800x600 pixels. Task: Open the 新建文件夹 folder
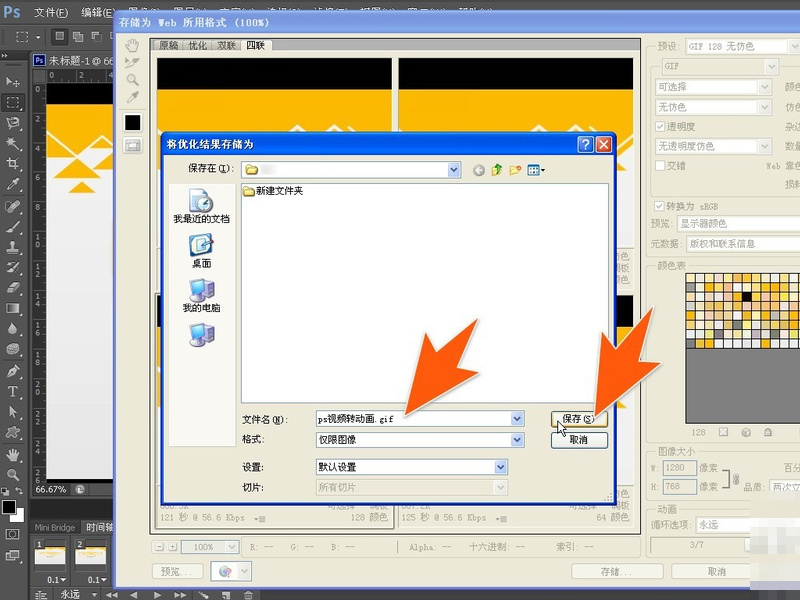point(273,191)
